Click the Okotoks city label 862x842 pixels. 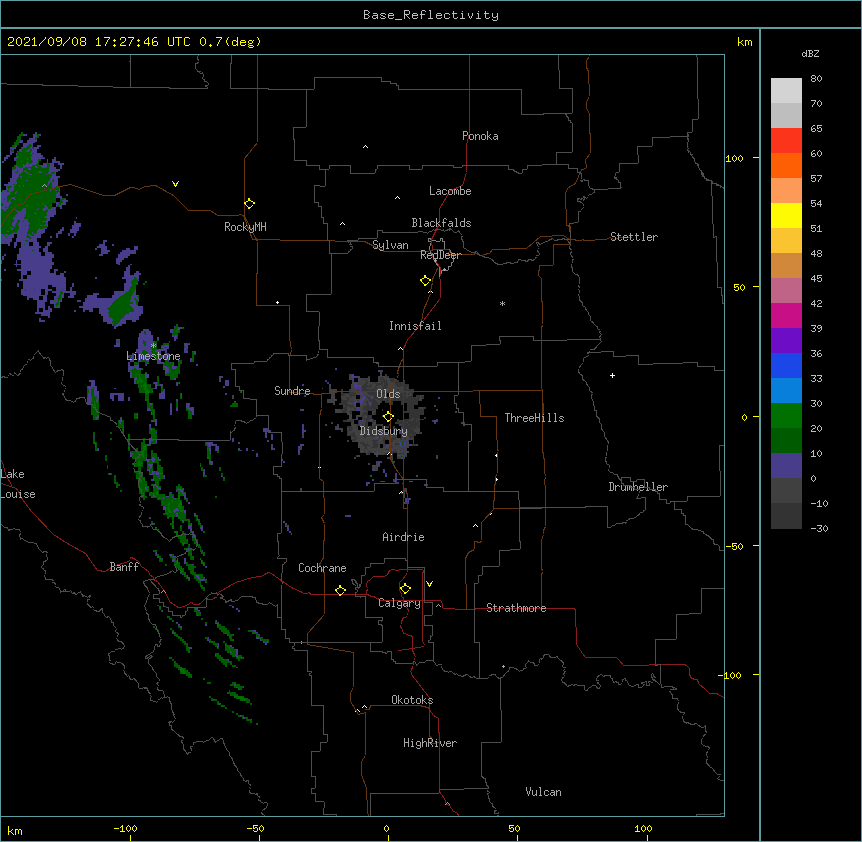(412, 700)
